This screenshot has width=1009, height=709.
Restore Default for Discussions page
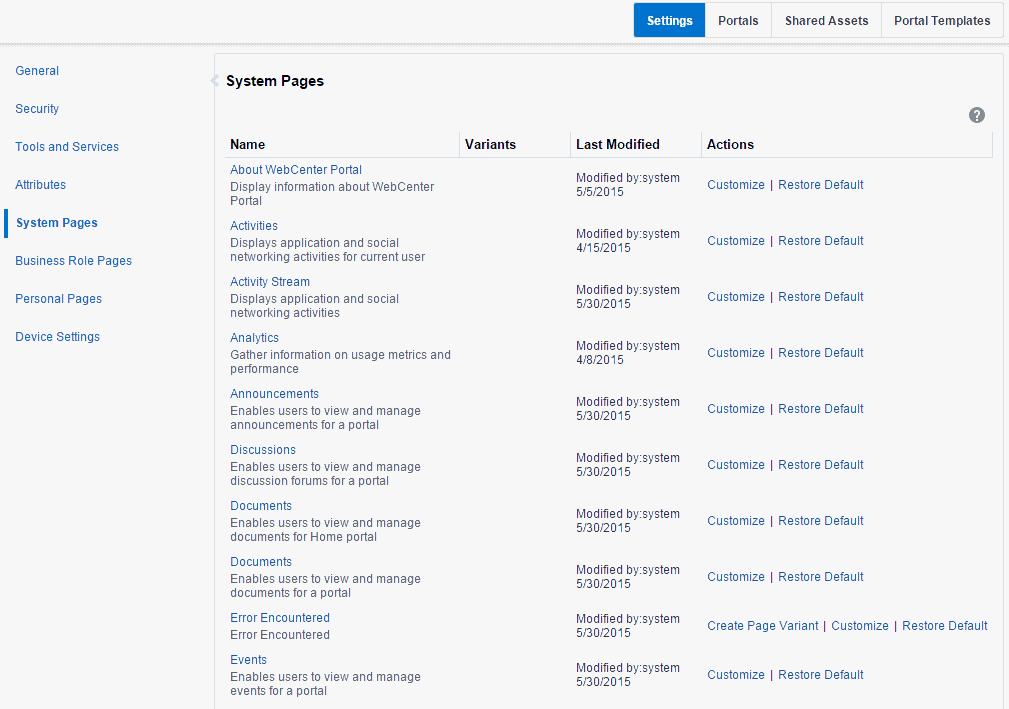click(x=820, y=465)
